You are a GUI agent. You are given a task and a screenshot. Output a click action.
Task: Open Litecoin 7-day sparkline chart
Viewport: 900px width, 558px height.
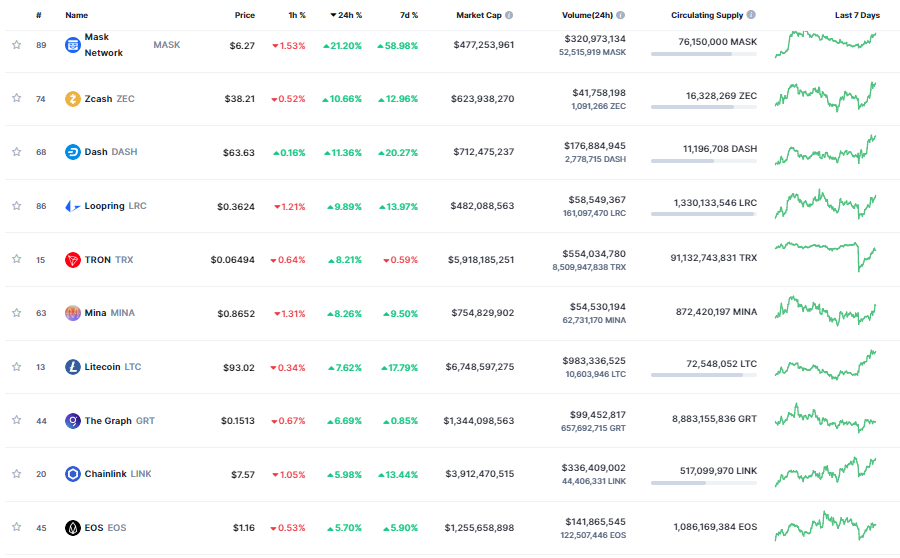[x=825, y=365]
